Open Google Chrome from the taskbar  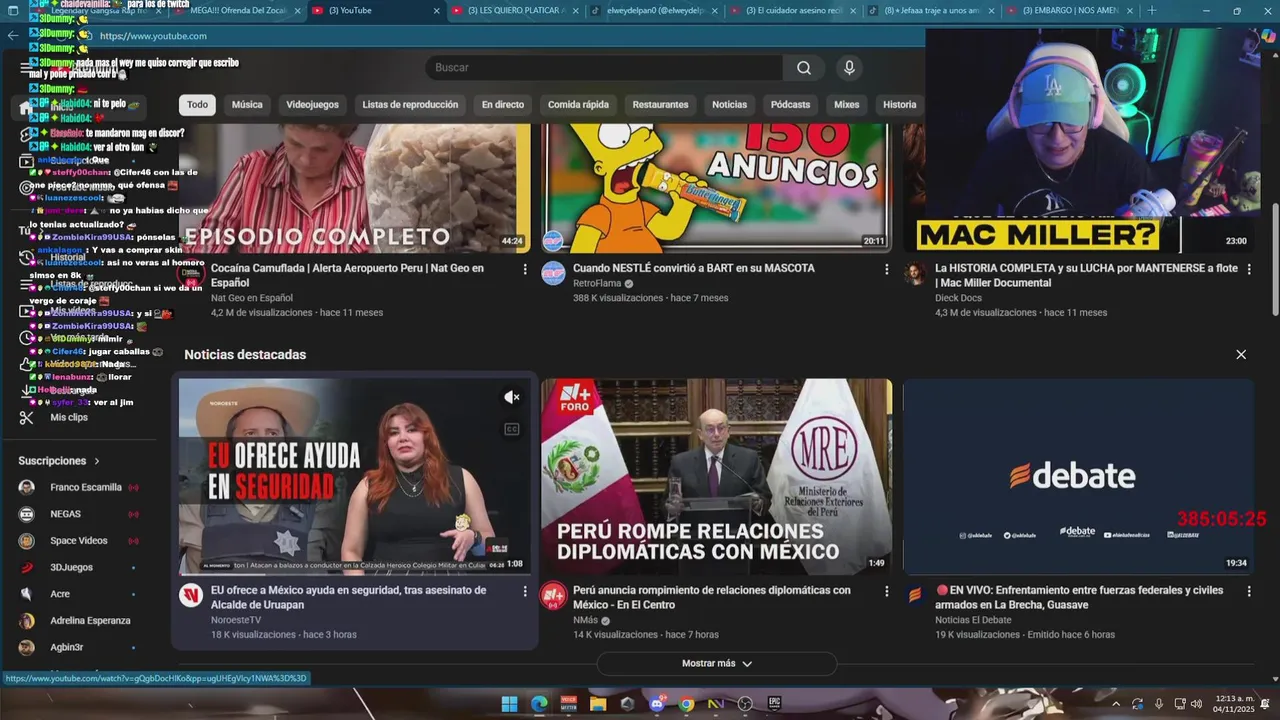tap(687, 703)
